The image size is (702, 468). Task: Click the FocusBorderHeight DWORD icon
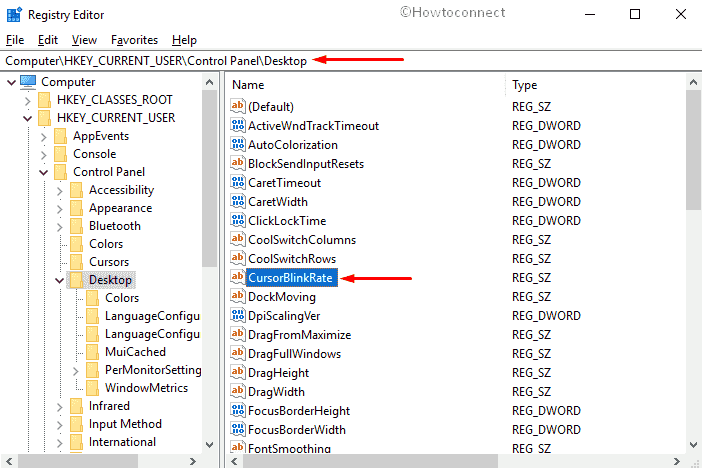tap(238, 410)
